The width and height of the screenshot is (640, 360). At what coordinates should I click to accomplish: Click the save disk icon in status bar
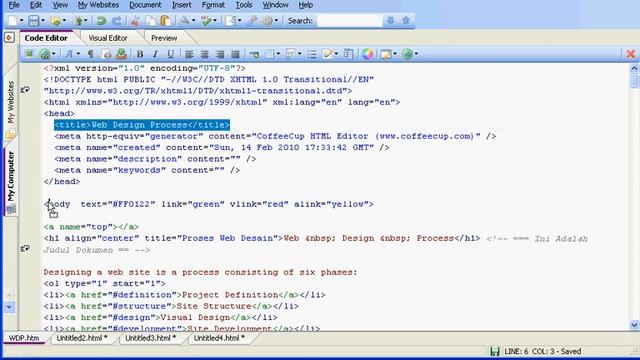click(x=495, y=351)
